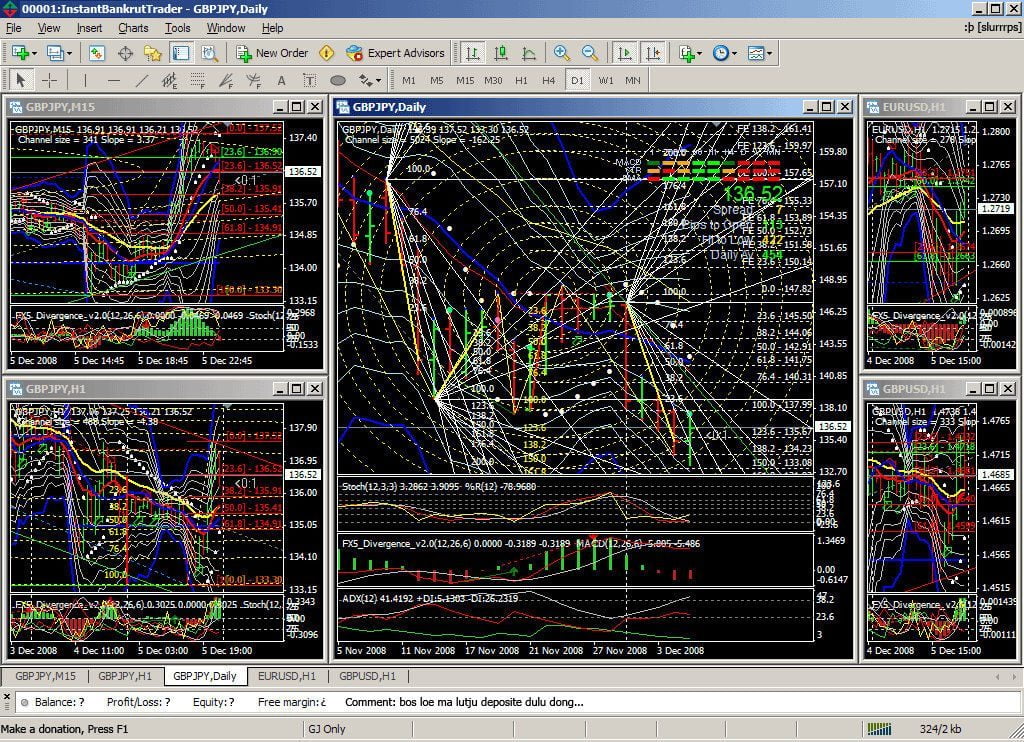Click the Zoom Out magnifier icon
Screen dimensions: 1024x742
(590, 53)
